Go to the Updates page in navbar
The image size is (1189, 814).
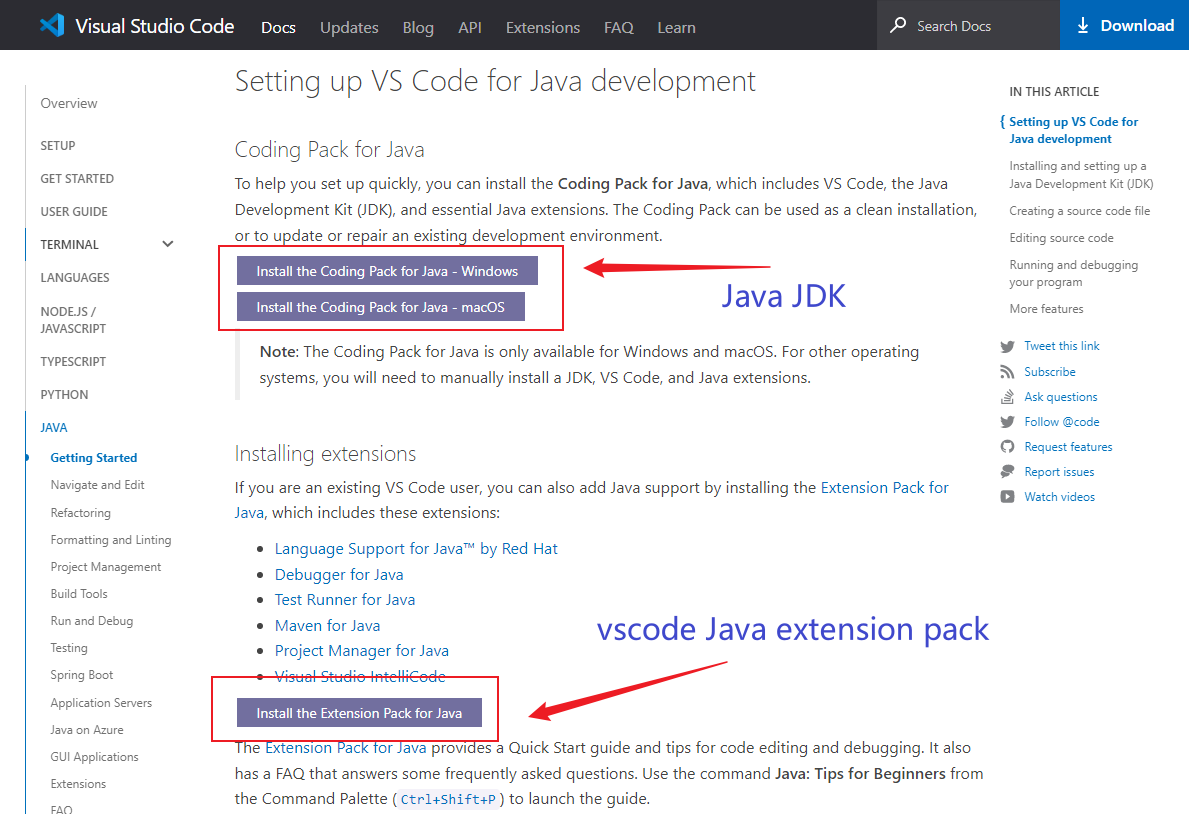[349, 27]
